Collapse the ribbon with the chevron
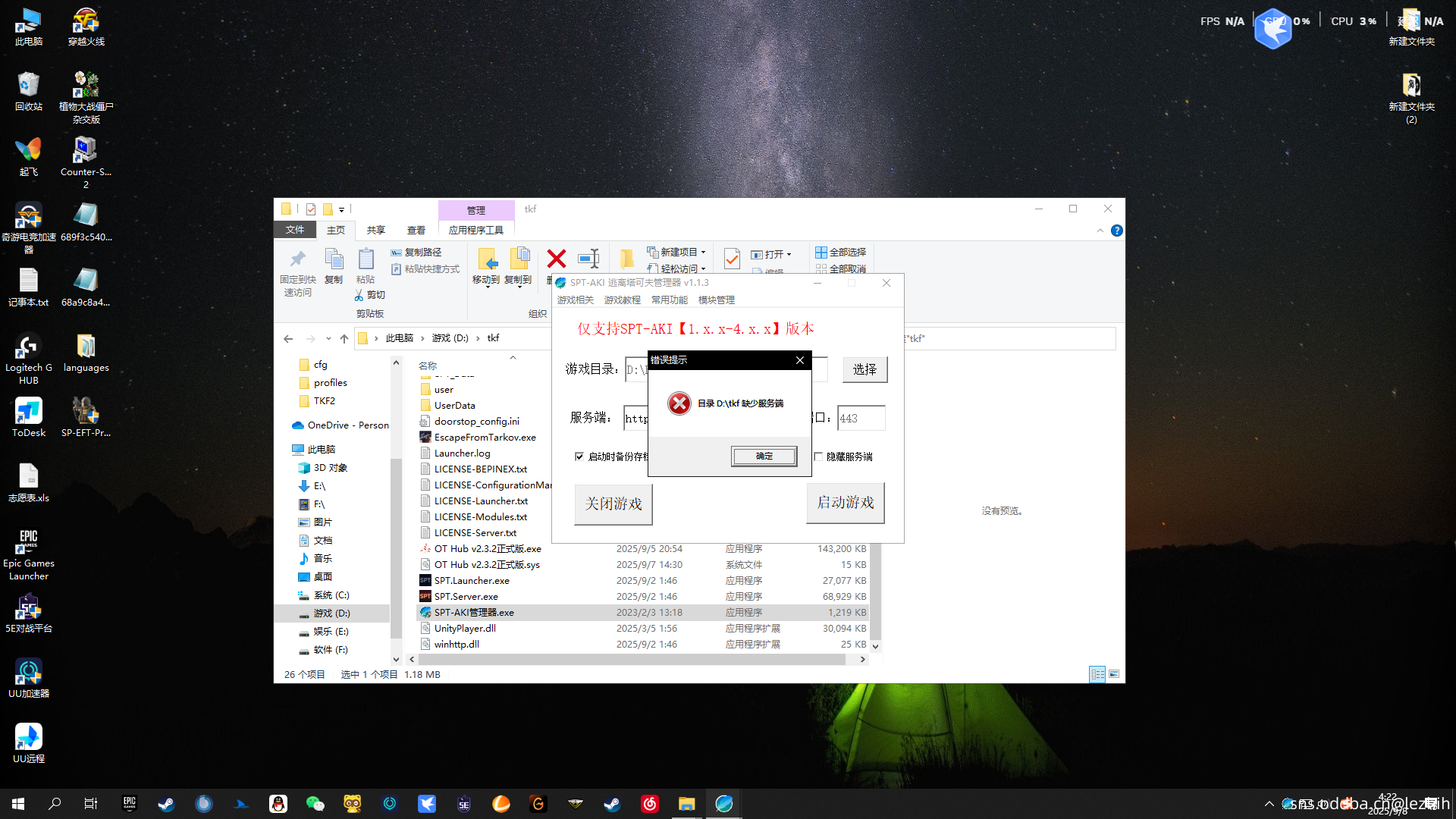 tap(1100, 231)
